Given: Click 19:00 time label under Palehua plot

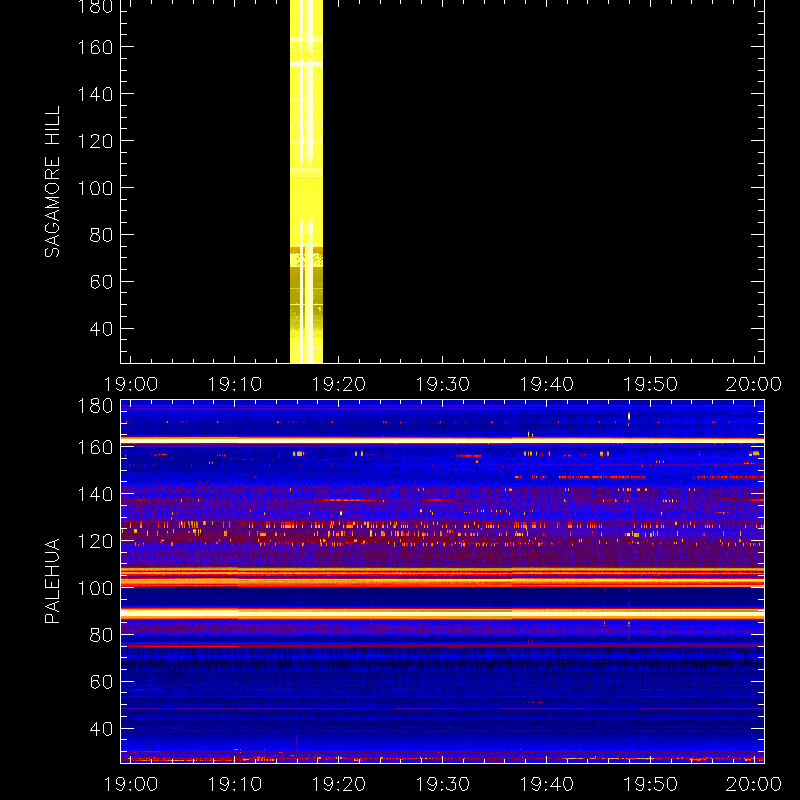Looking at the screenshot, I should 131,784.
